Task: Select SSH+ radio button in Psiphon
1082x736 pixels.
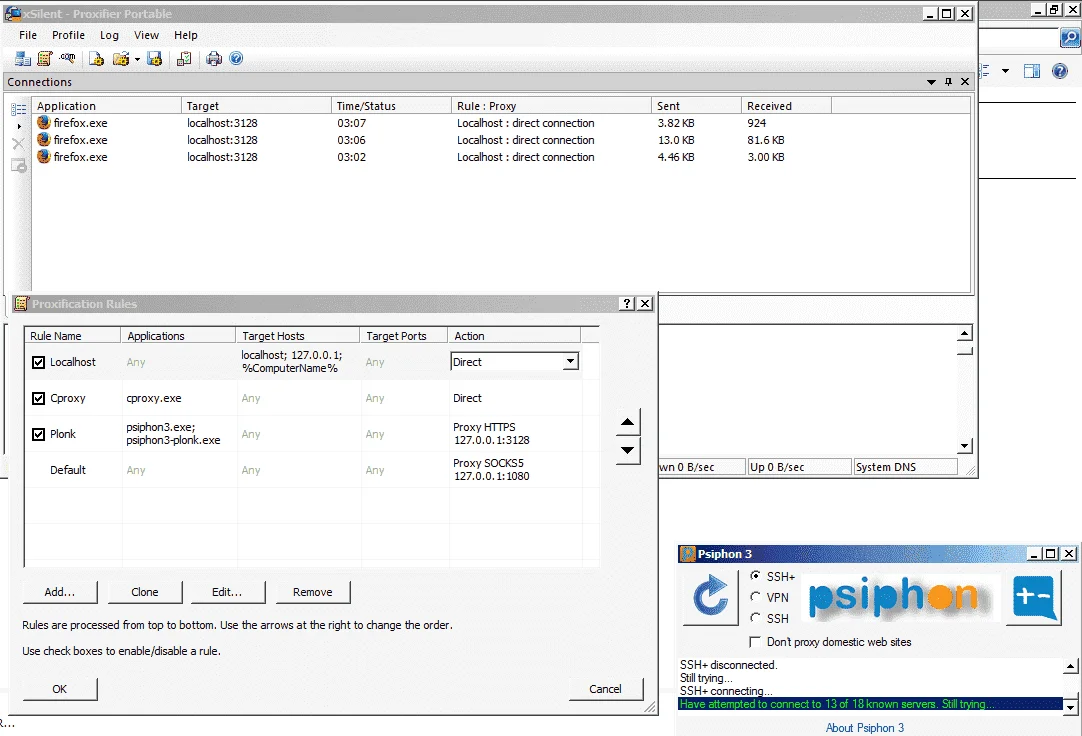Action: coord(755,576)
